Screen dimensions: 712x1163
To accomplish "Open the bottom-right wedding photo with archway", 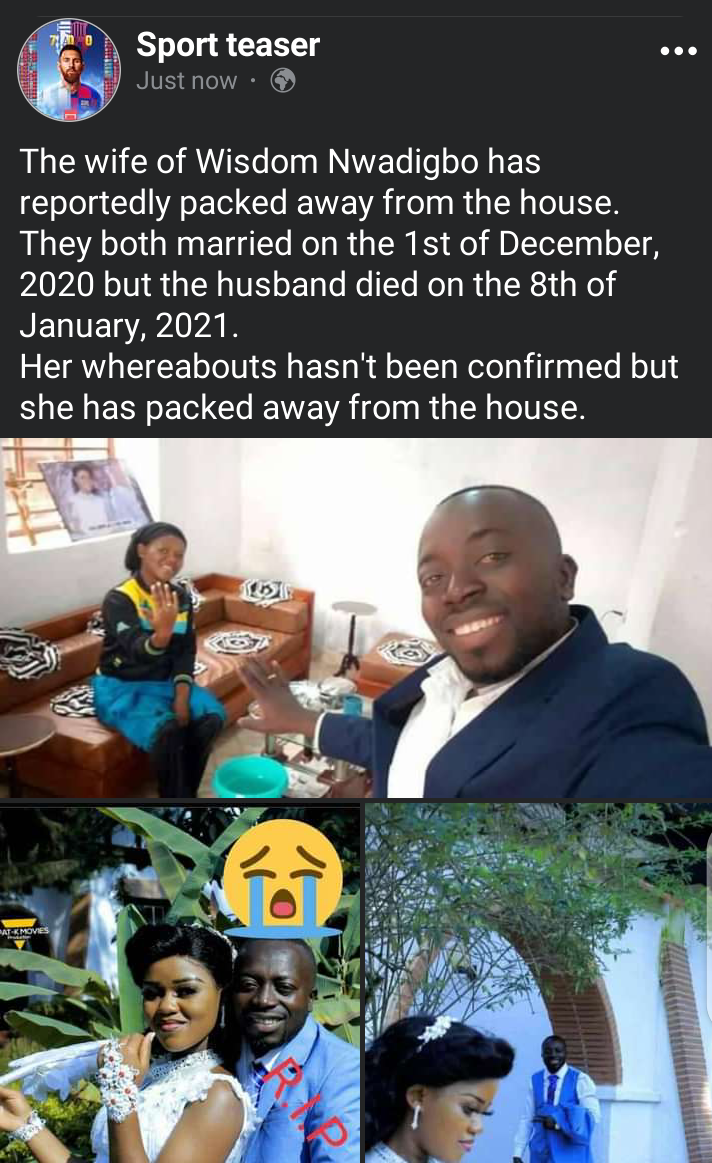I will 538,984.
